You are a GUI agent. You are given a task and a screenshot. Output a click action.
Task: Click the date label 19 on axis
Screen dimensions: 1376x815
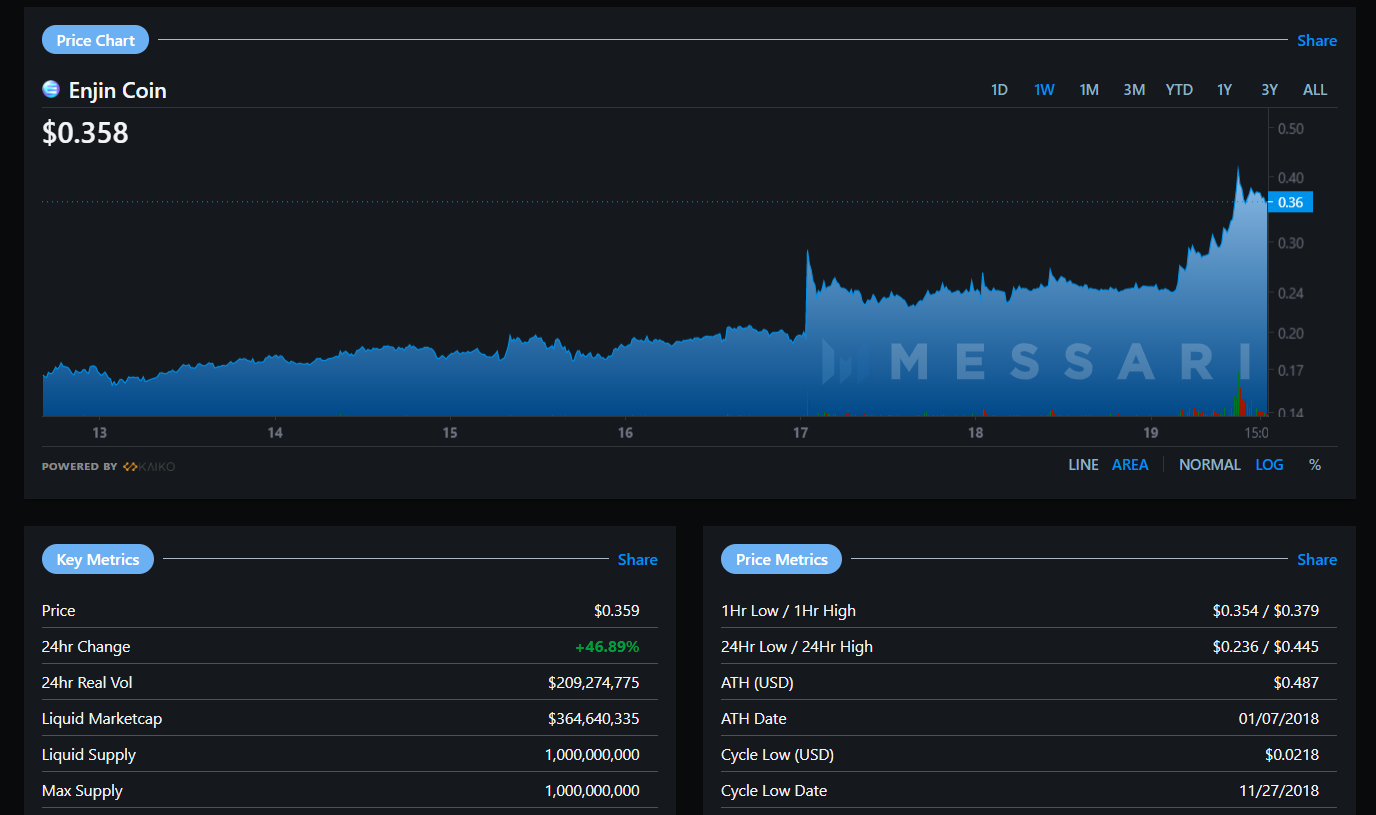coord(1150,433)
